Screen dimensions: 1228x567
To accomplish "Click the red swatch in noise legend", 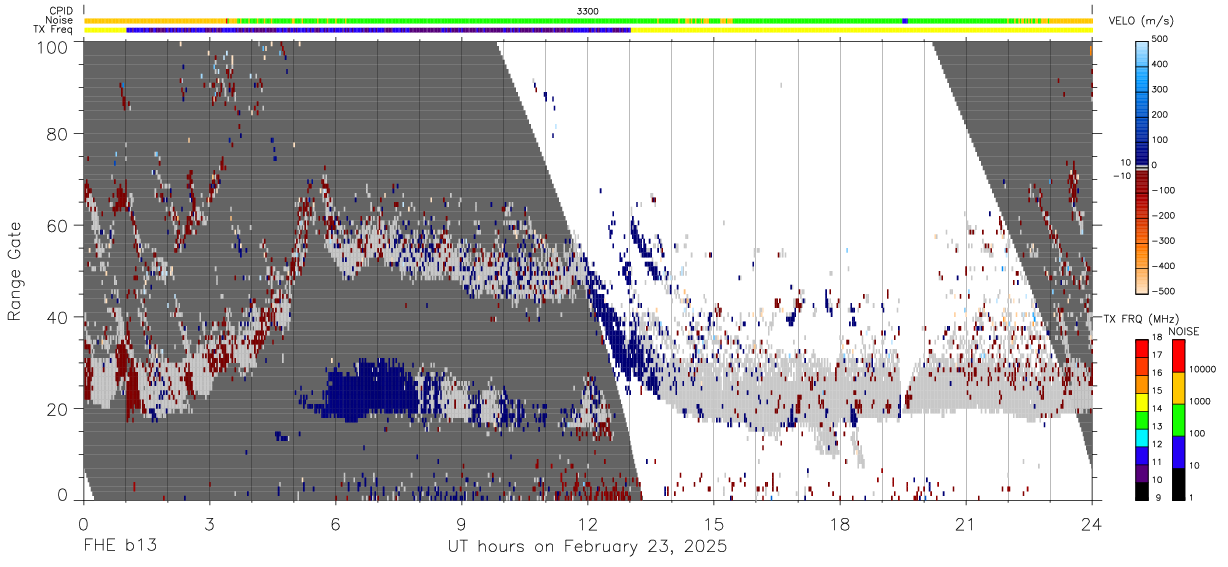I will 1179,356.
